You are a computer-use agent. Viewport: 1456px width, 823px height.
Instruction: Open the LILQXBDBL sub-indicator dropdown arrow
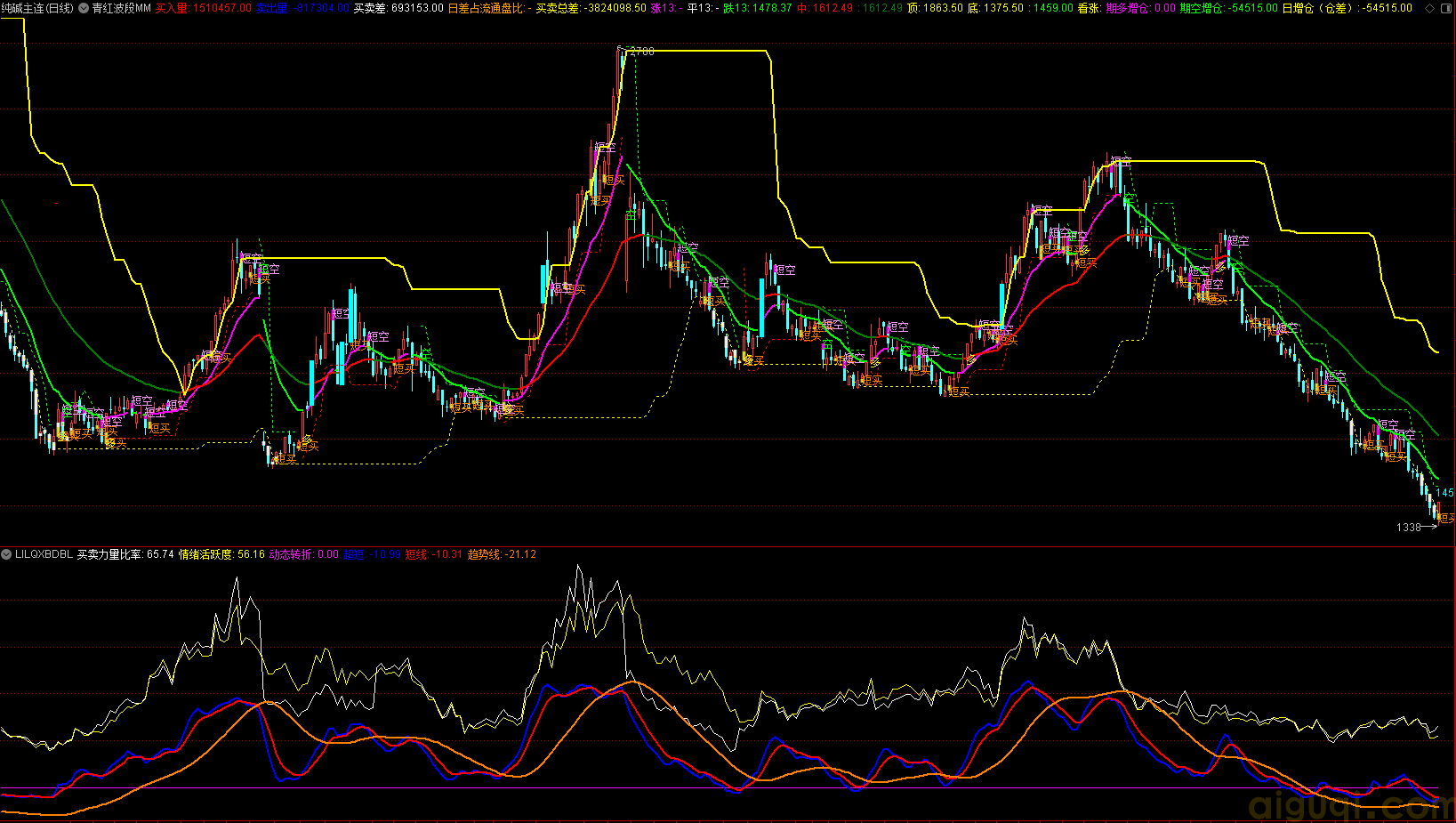(6, 554)
